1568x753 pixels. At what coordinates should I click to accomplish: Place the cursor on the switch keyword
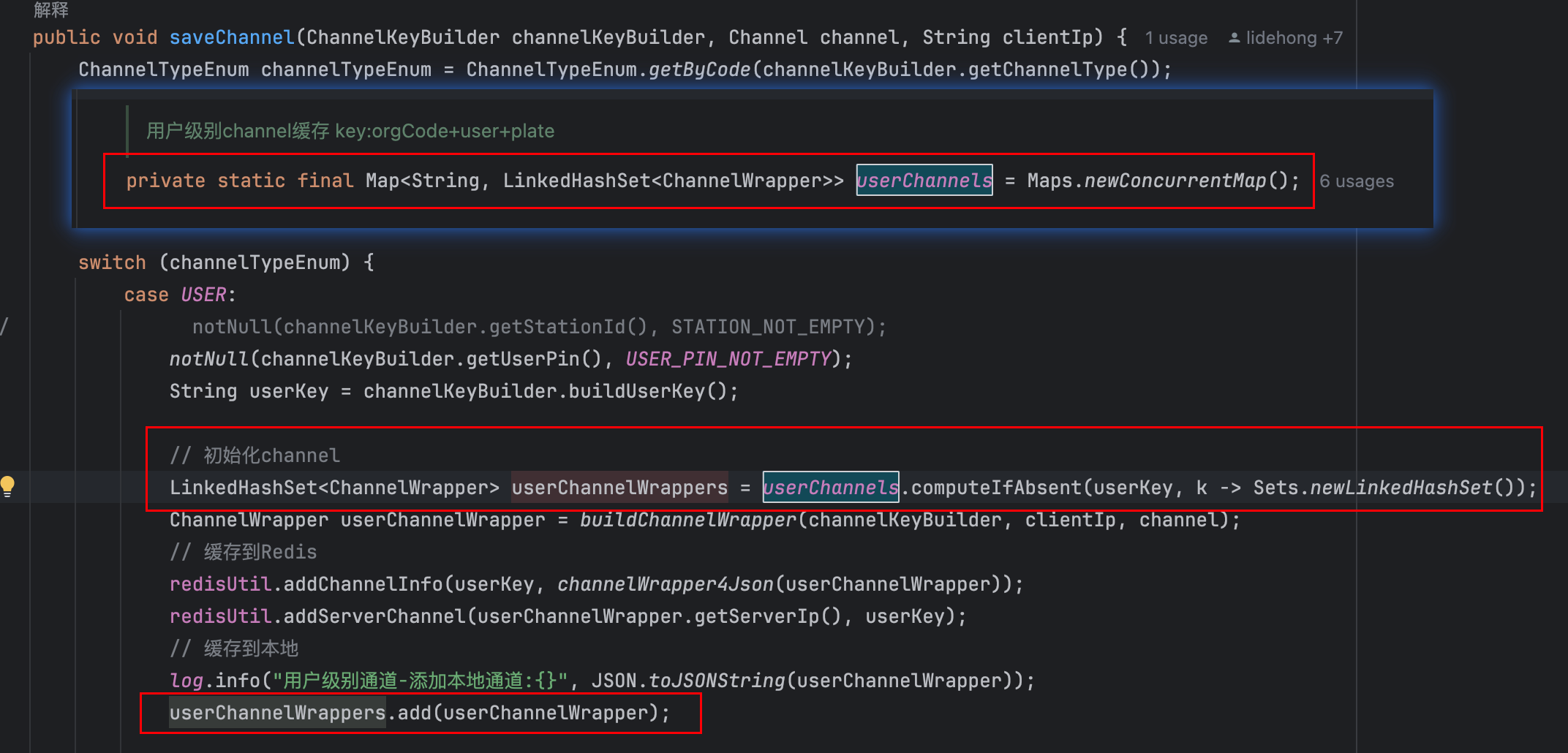[x=112, y=262]
